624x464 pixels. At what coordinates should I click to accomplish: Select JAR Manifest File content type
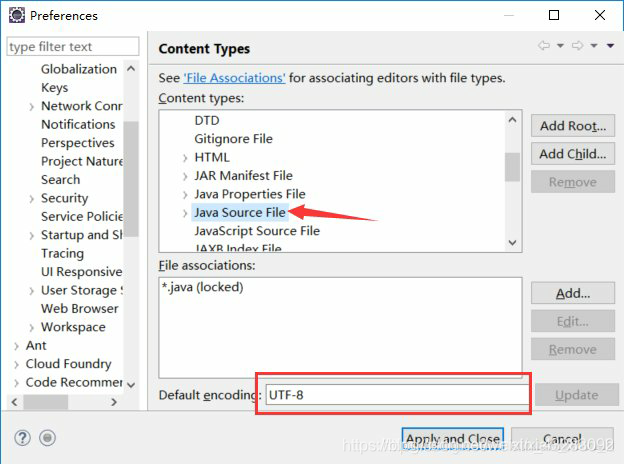tap(244, 176)
